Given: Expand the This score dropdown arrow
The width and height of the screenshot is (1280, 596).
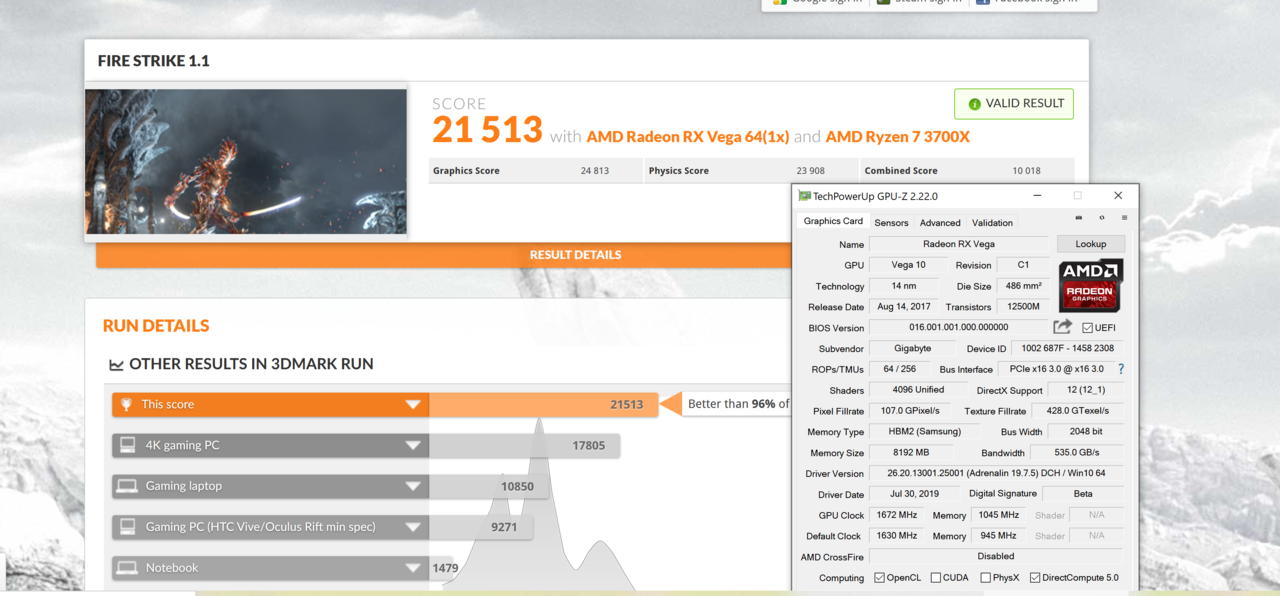Looking at the screenshot, I should [x=412, y=405].
